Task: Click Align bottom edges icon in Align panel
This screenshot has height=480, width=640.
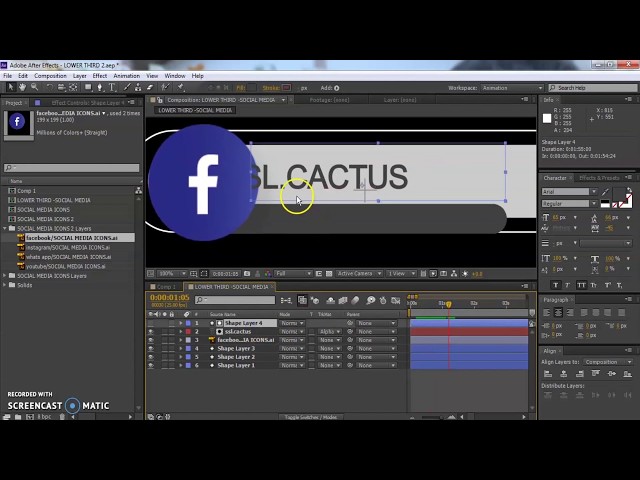Action: [627, 373]
